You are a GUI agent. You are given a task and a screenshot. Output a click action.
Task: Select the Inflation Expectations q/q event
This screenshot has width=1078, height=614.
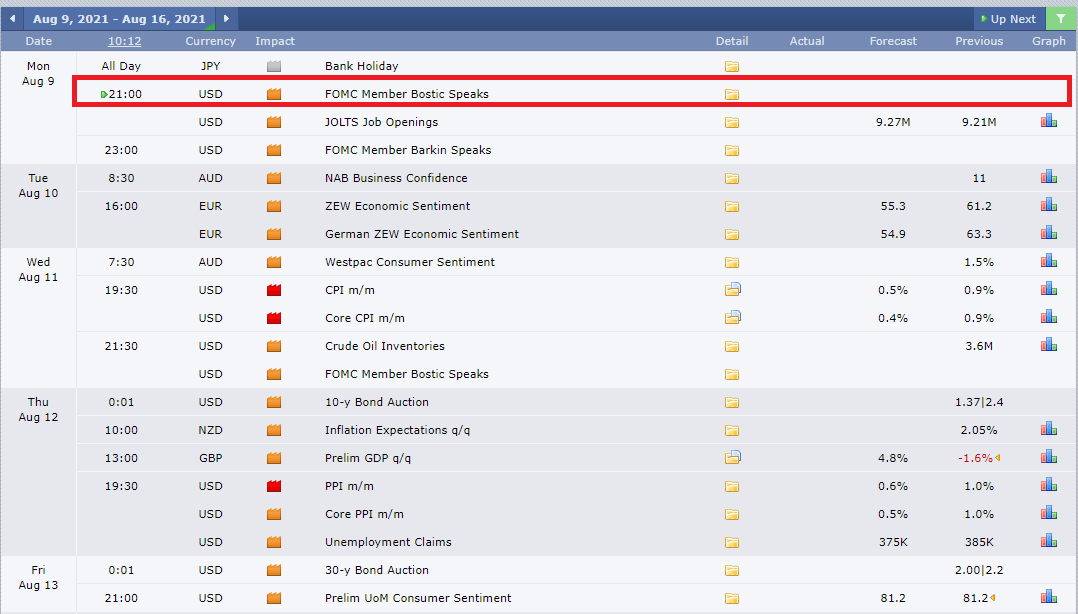click(x=397, y=430)
